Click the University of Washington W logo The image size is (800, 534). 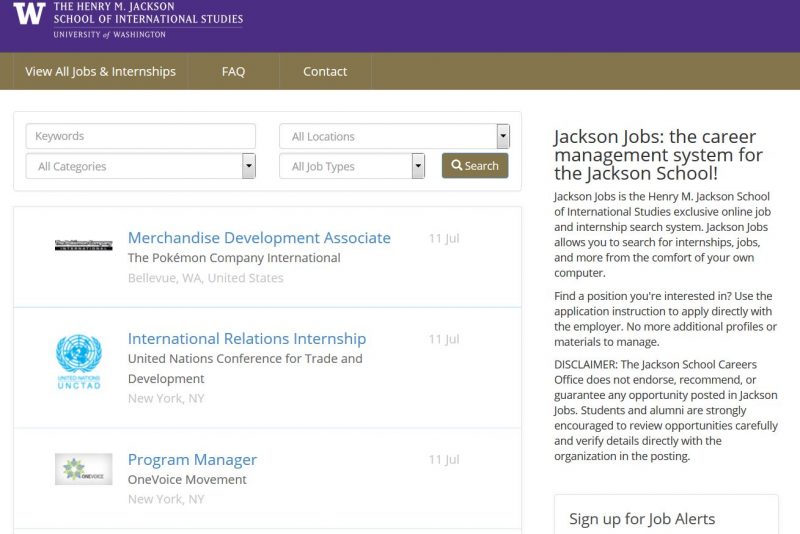29,13
